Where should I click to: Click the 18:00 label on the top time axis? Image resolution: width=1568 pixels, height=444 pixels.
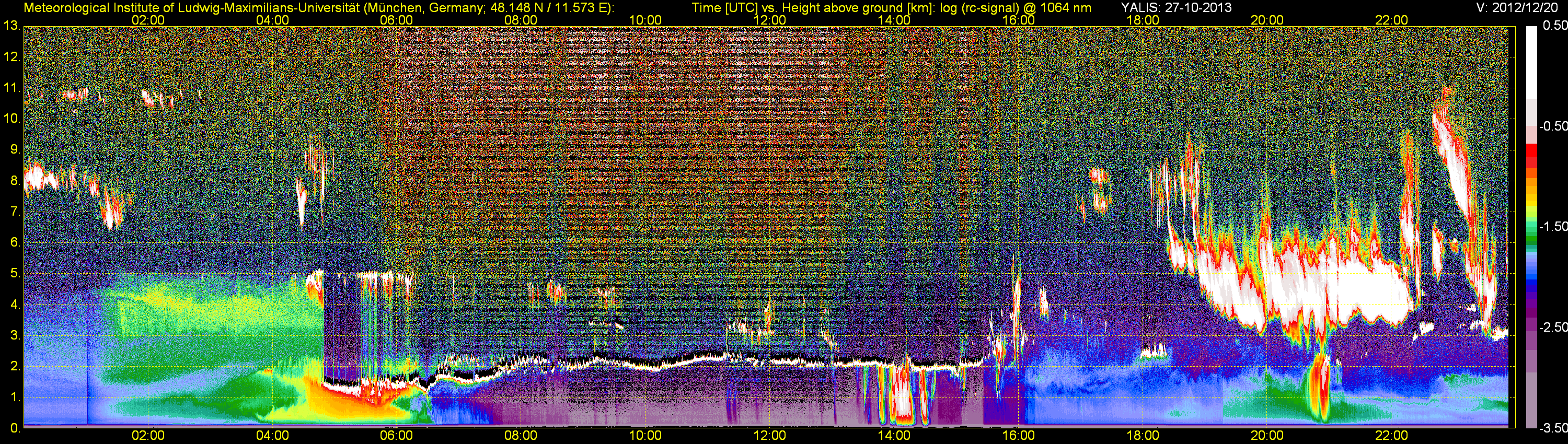pos(1143,20)
